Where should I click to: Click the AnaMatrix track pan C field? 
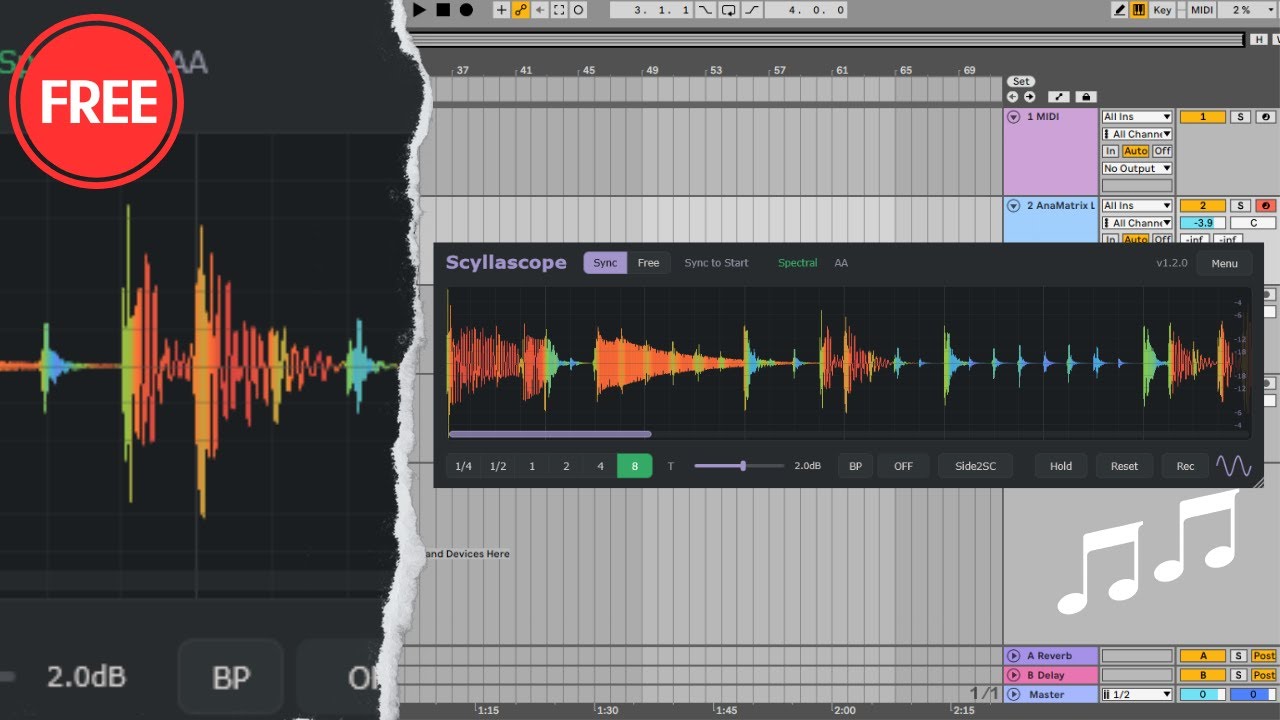[1253, 223]
